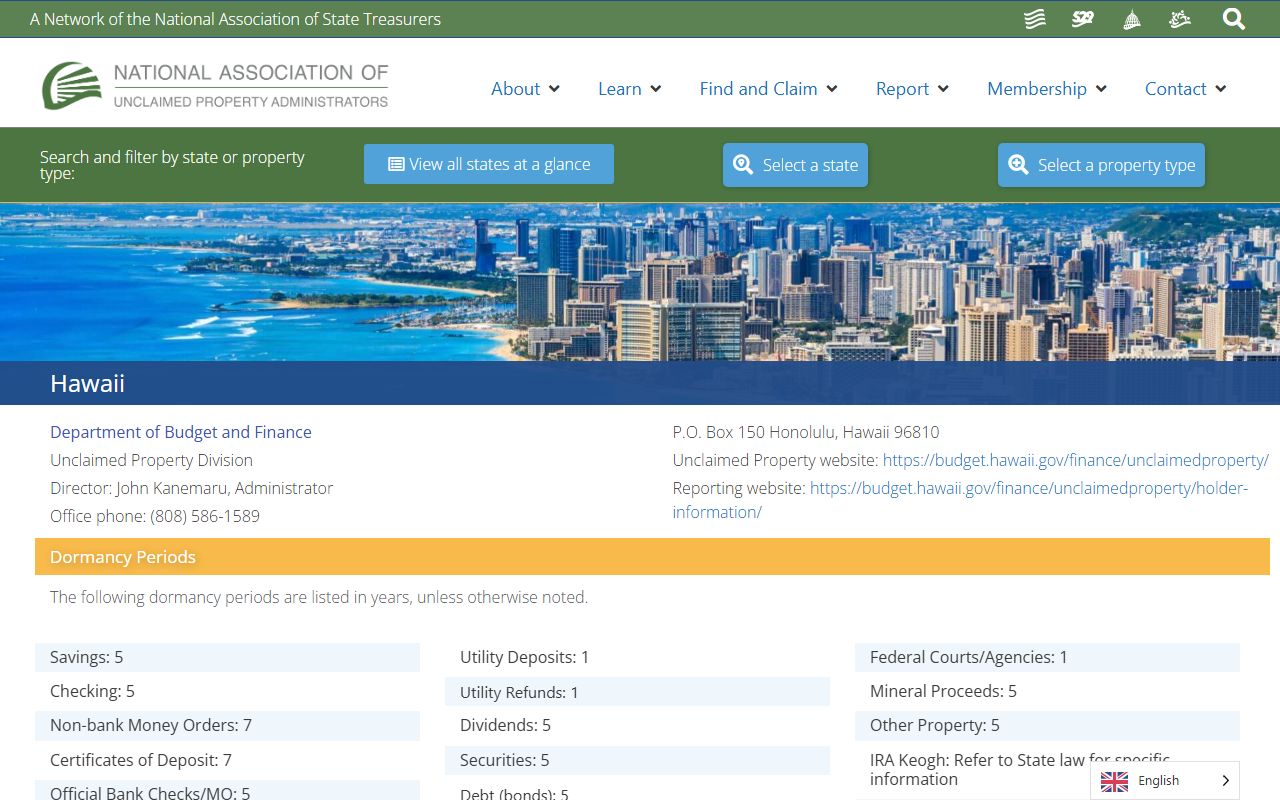
Task: Click 'Certificates of Deposit: 7' row
Action: 227,760
